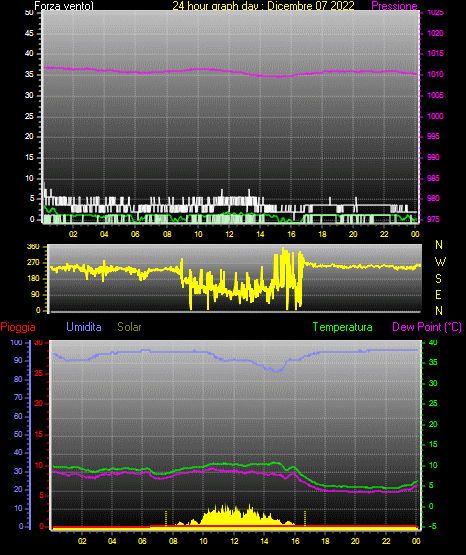Screen dimensions: 466x555
Task: Click the W compass letter on wind direction
Action: pyautogui.click(x=440, y=262)
